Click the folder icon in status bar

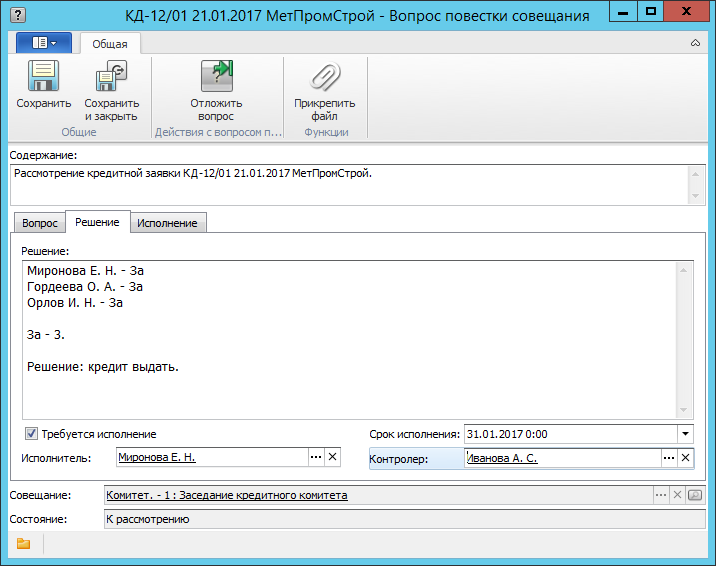23,544
